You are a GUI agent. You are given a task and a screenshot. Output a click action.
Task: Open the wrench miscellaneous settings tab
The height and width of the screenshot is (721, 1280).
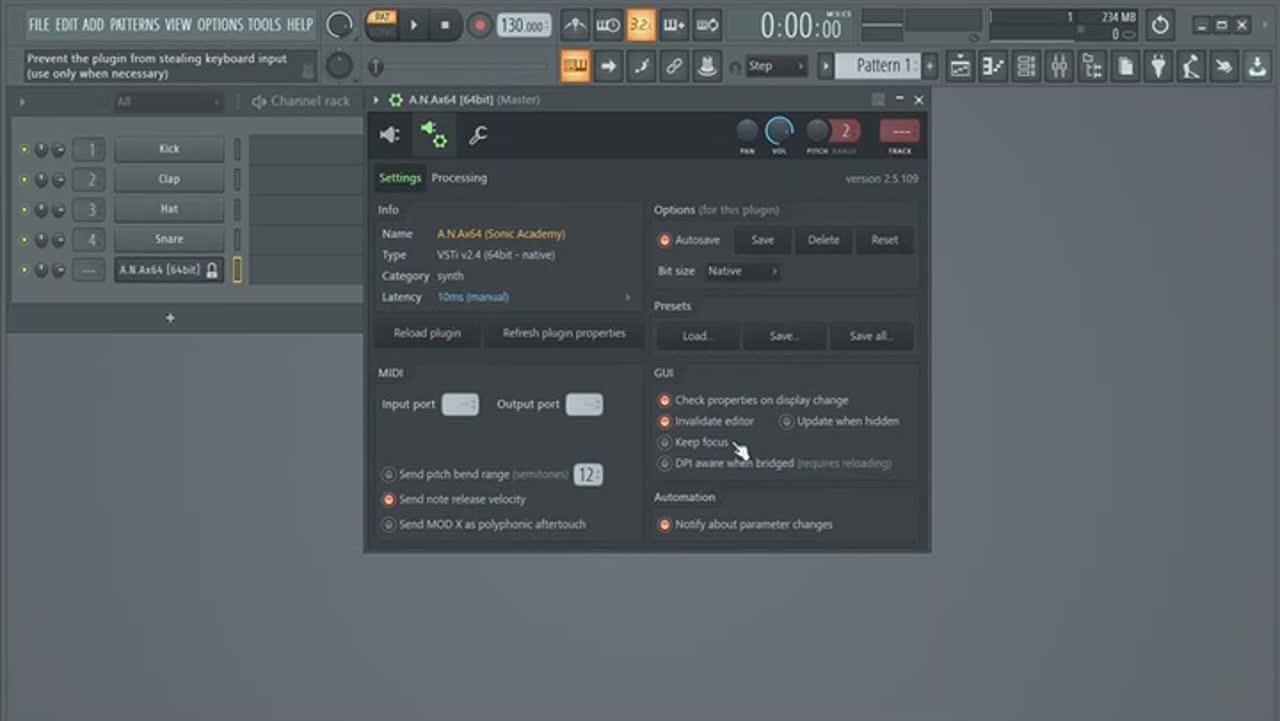(x=478, y=135)
